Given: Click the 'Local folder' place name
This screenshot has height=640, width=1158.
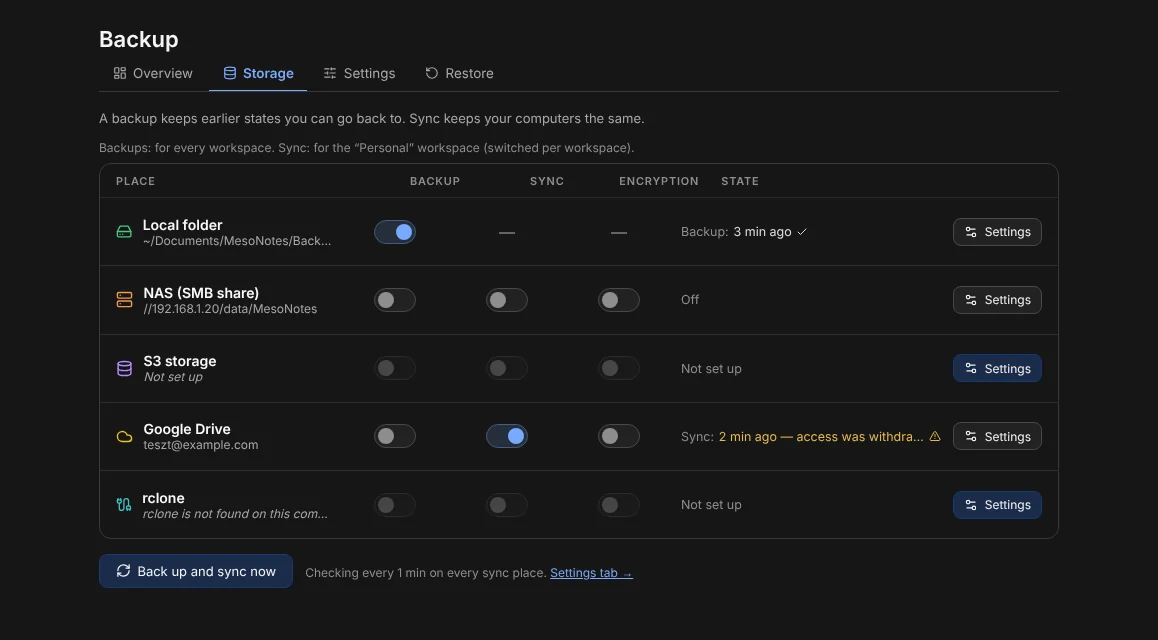Looking at the screenshot, I should [182, 225].
